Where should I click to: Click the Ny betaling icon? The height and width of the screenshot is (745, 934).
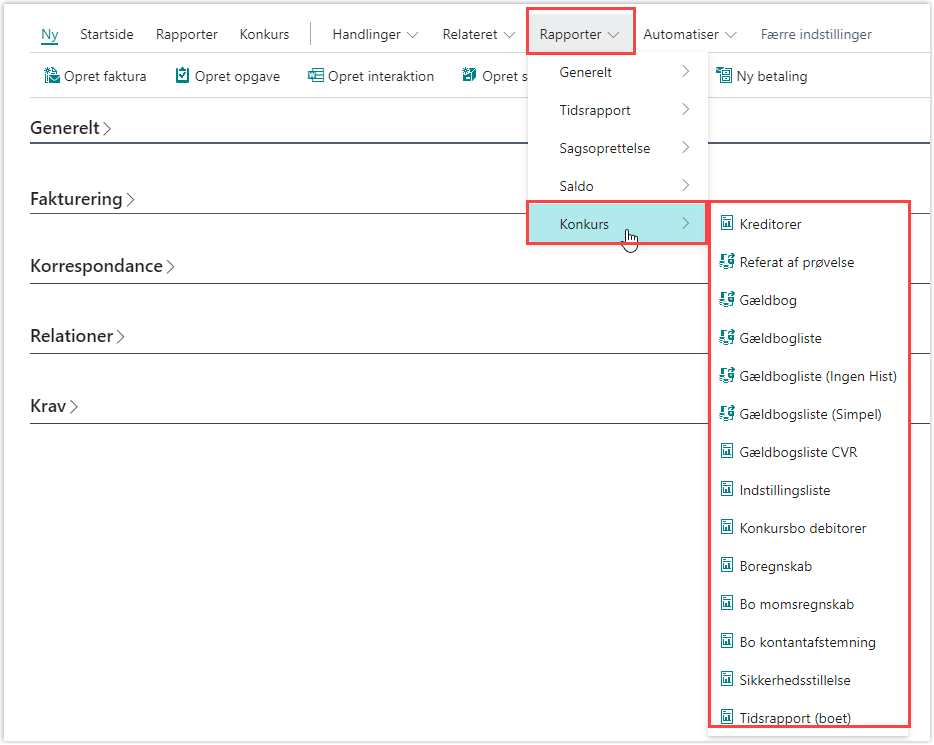724,76
